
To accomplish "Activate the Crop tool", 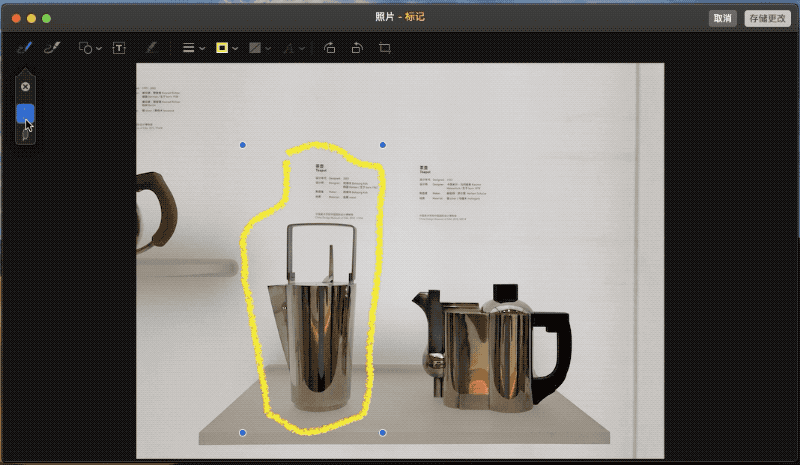I will 385,47.
